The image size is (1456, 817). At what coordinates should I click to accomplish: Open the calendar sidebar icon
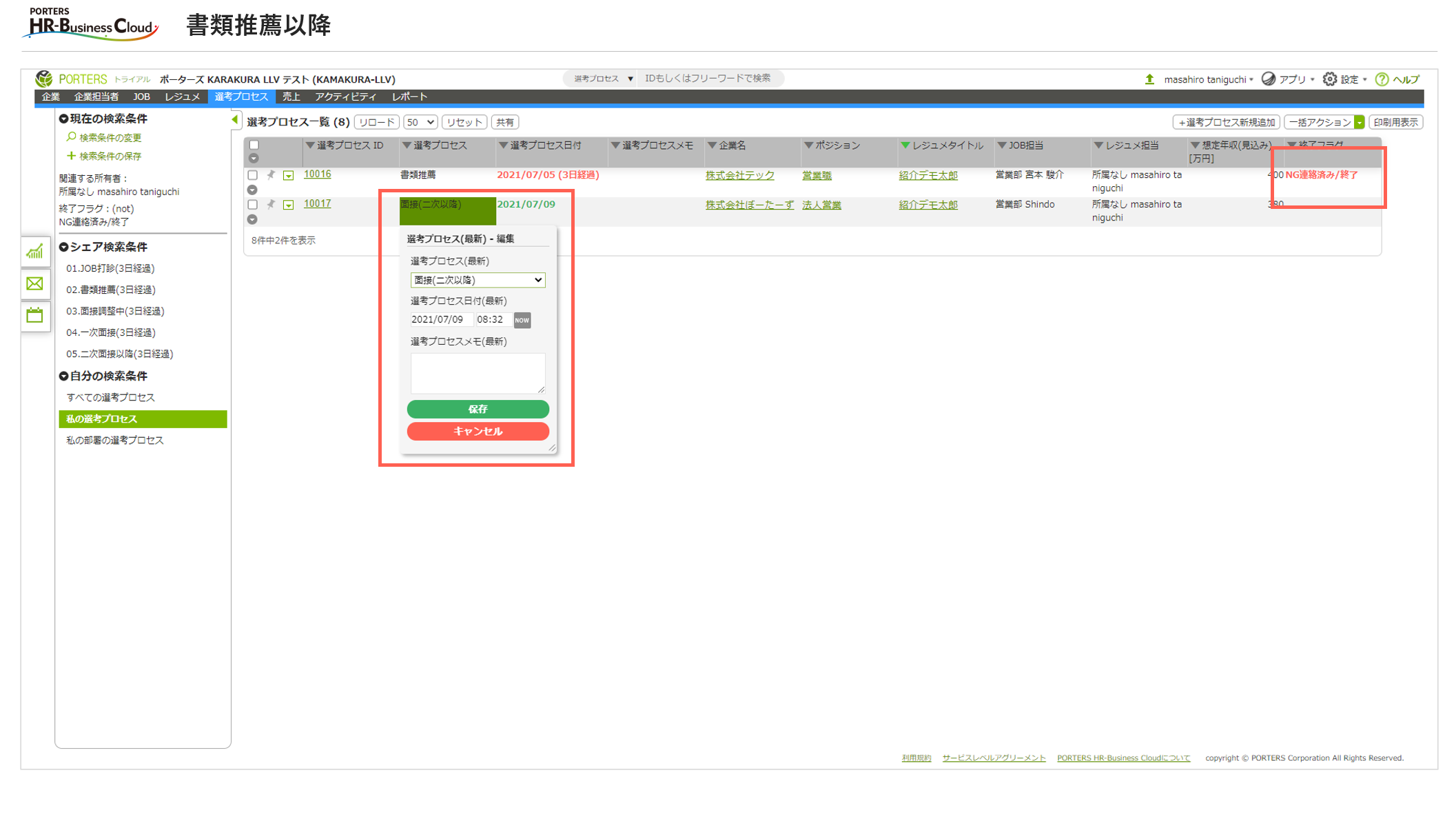[35, 315]
